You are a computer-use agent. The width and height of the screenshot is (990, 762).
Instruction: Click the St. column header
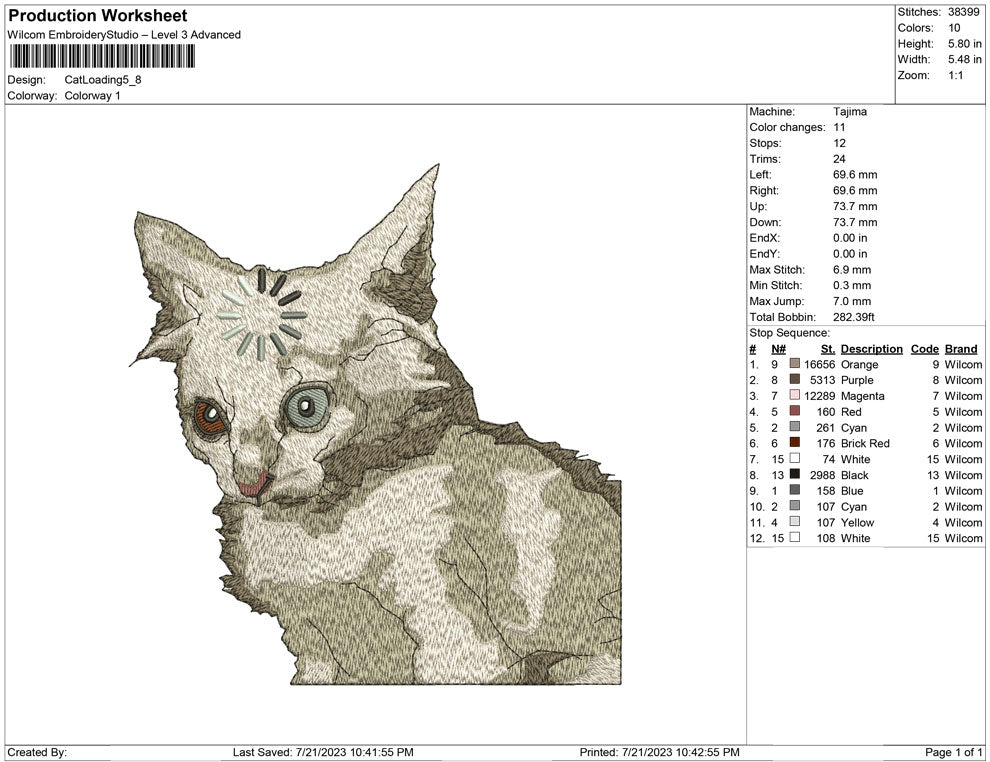tap(827, 348)
